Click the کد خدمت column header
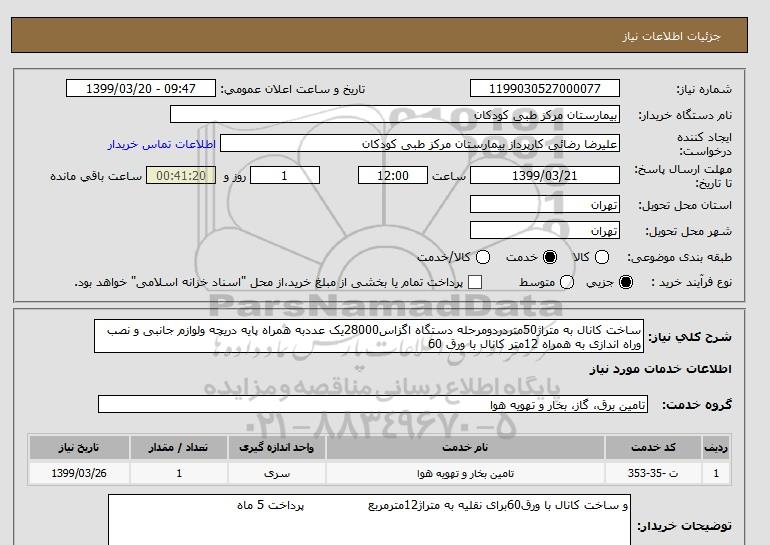 (653, 447)
